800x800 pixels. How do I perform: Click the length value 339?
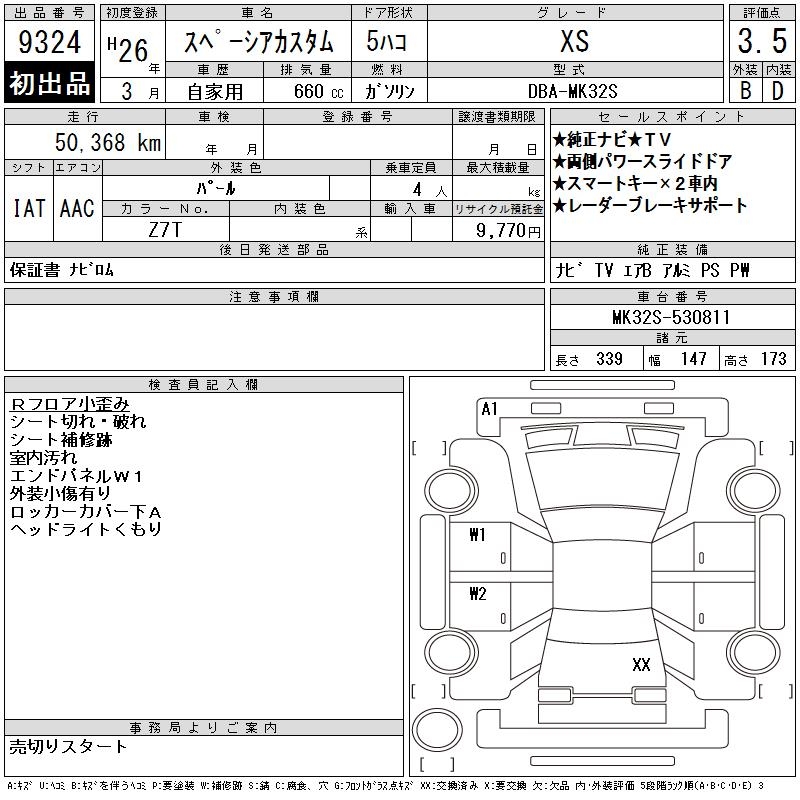pos(609,359)
